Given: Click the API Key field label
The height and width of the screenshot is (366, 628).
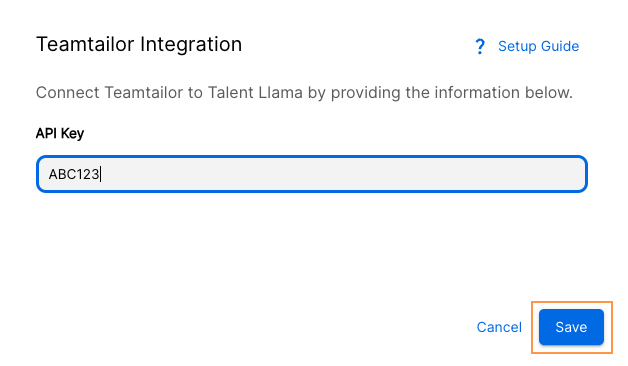Looking at the screenshot, I should (60, 133).
